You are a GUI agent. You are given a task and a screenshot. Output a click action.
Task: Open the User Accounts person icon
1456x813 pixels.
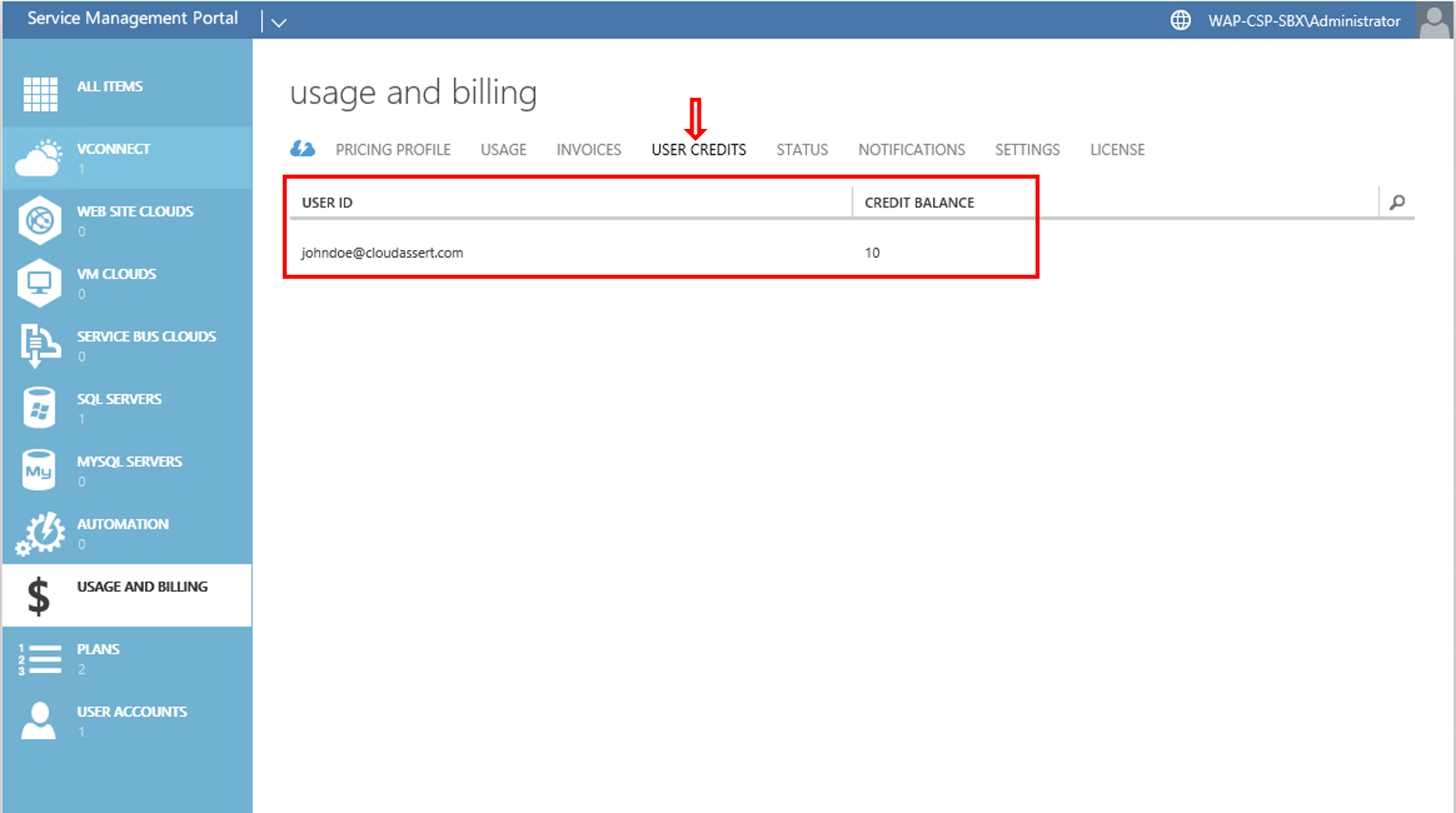pos(38,721)
